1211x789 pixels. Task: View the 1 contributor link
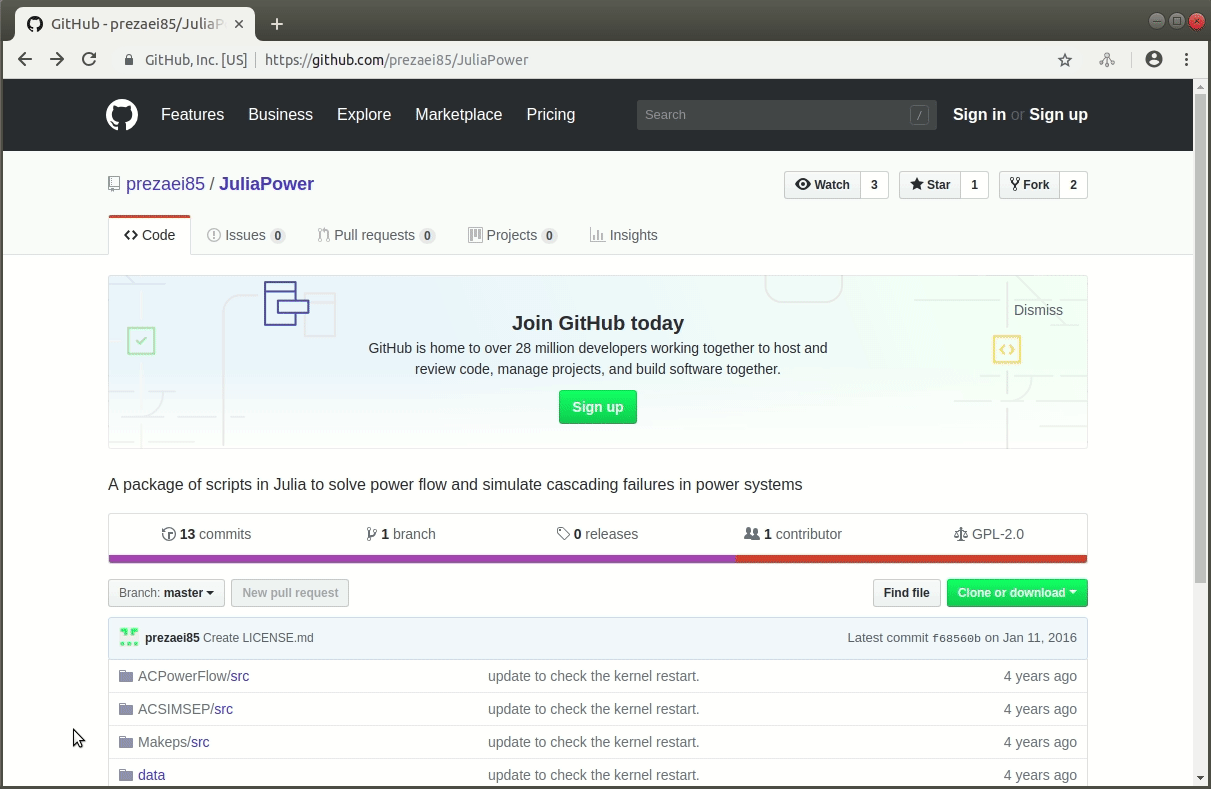click(x=793, y=534)
